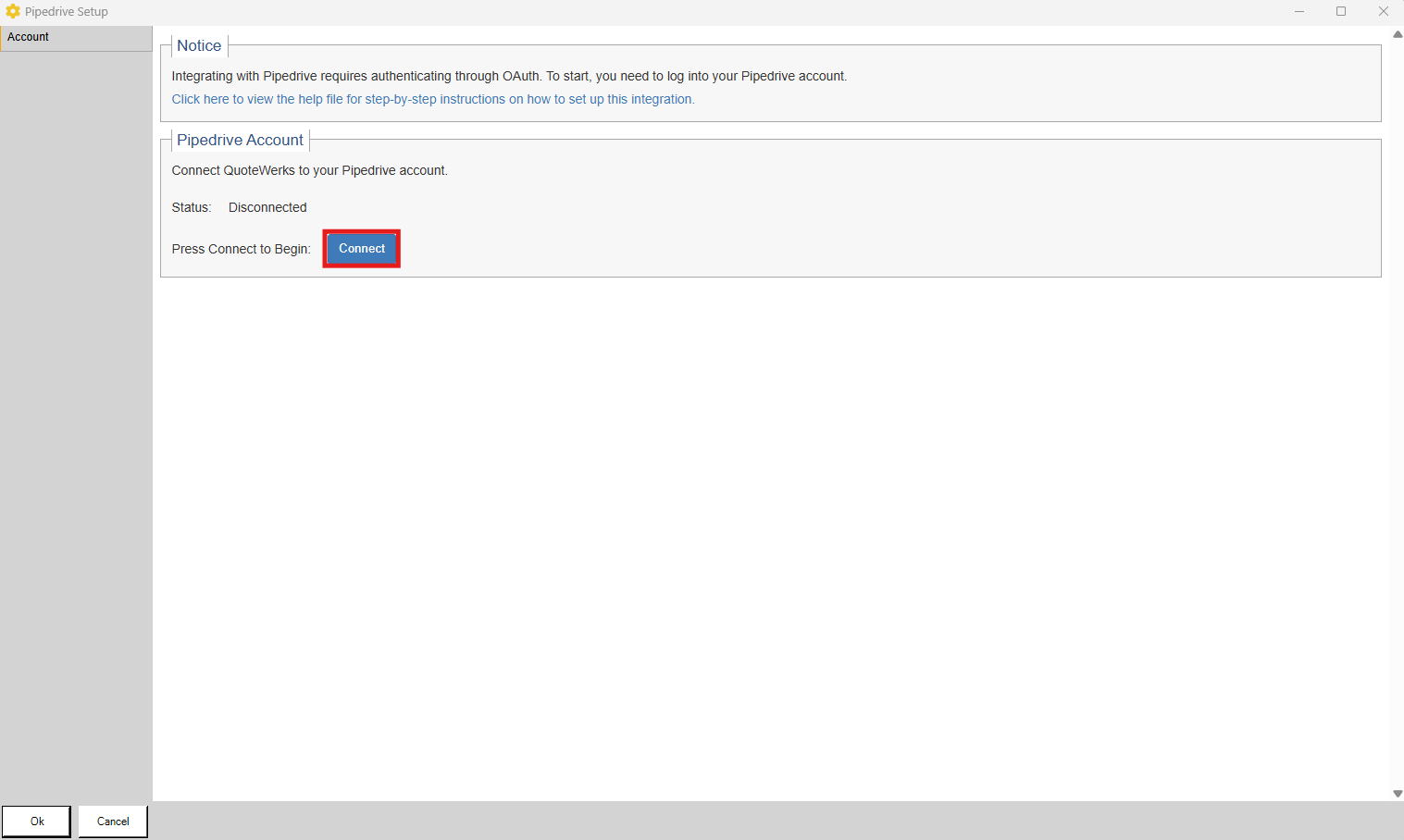Click 'Connect QuoteWerks to your Pipedrive account.' text

[x=309, y=170]
